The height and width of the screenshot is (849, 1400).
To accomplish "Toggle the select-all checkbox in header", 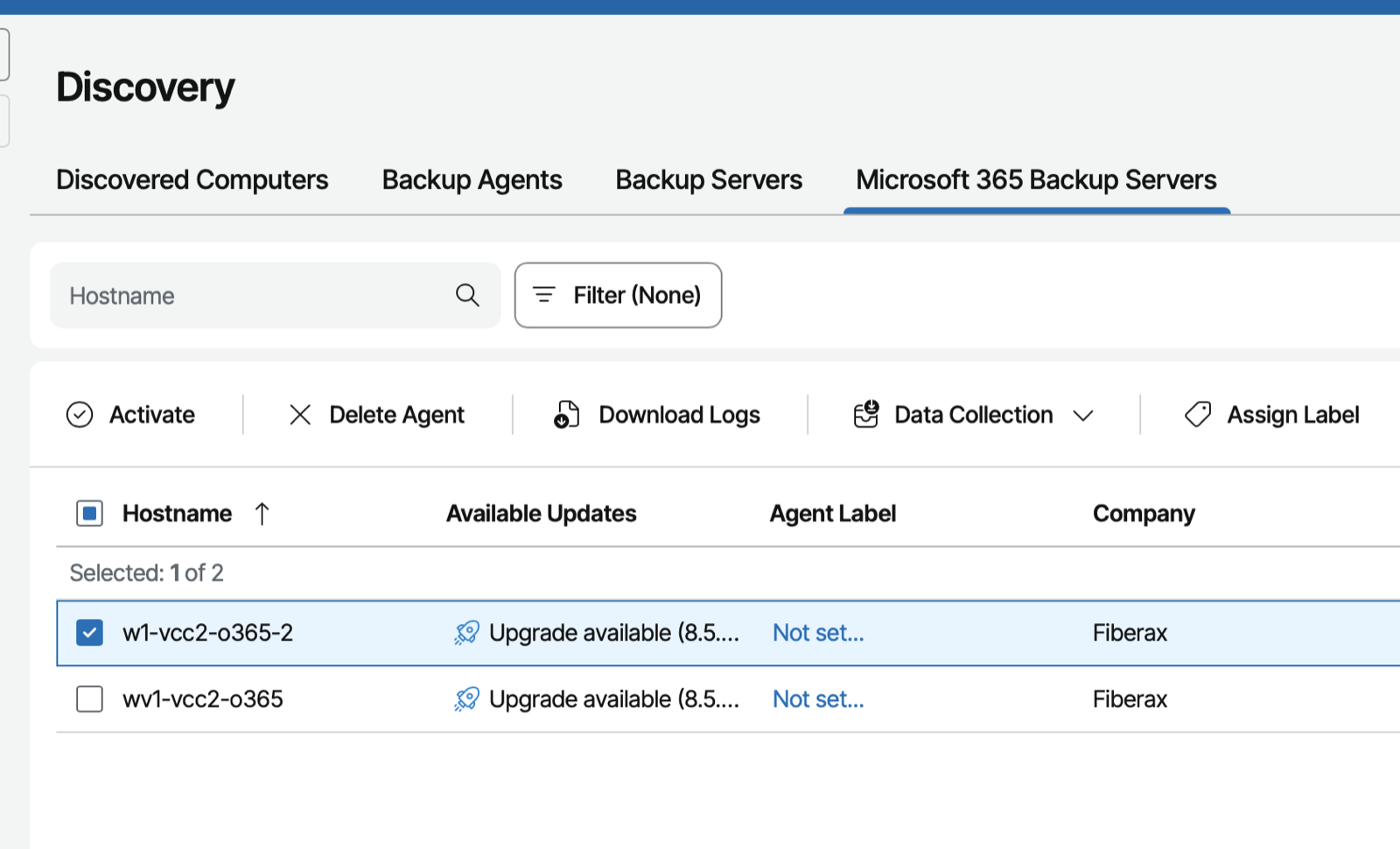I will 89,514.
